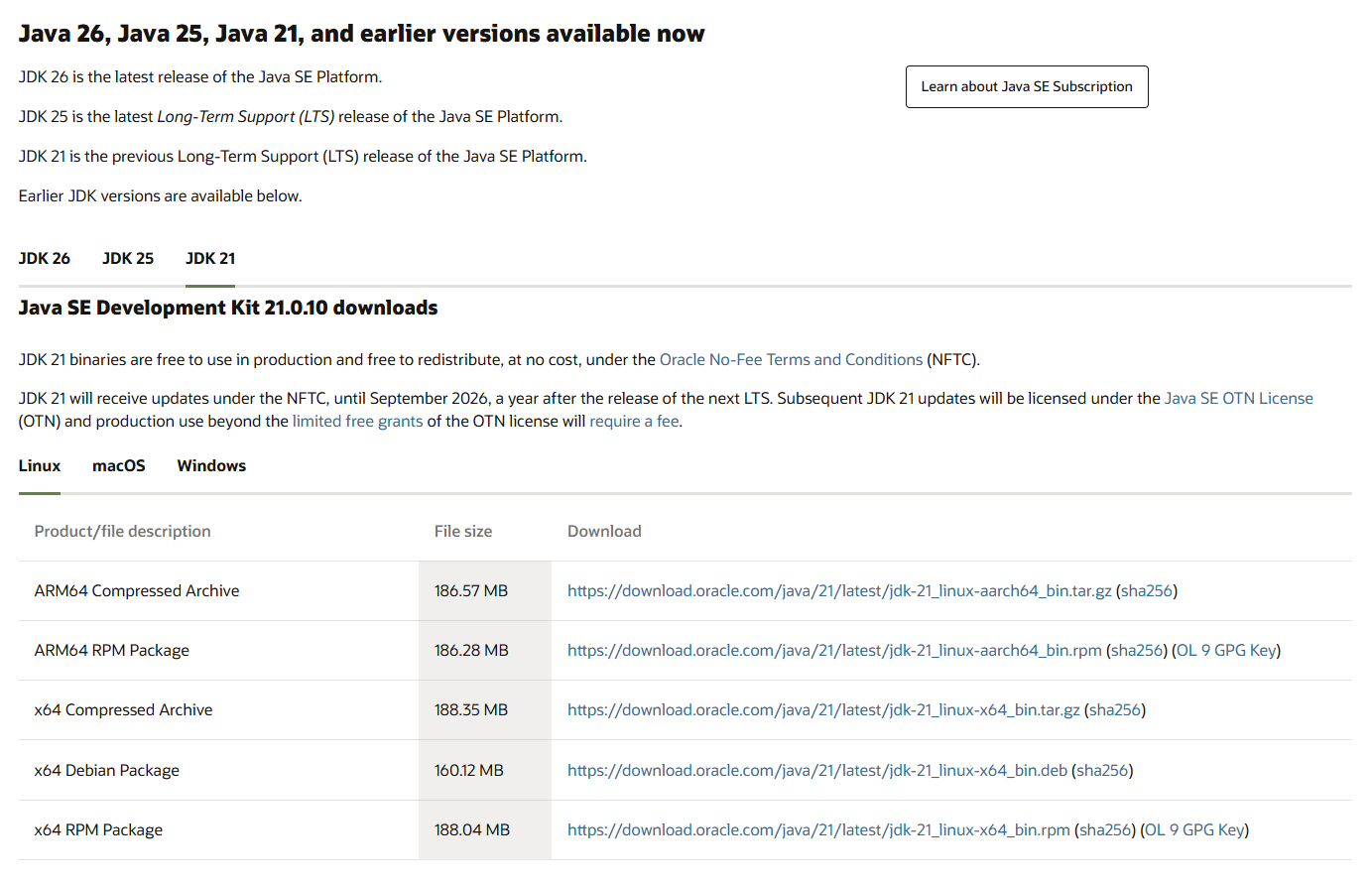
Task: Open Oracle No-Fee Terms and Conditions link
Action: (791, 360)
